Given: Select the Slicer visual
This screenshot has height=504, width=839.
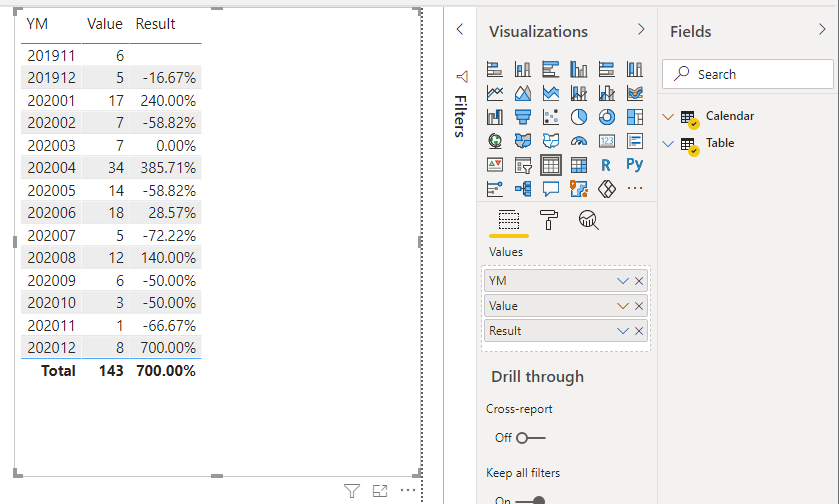Looking at the screenshot, I should (523, 165).
